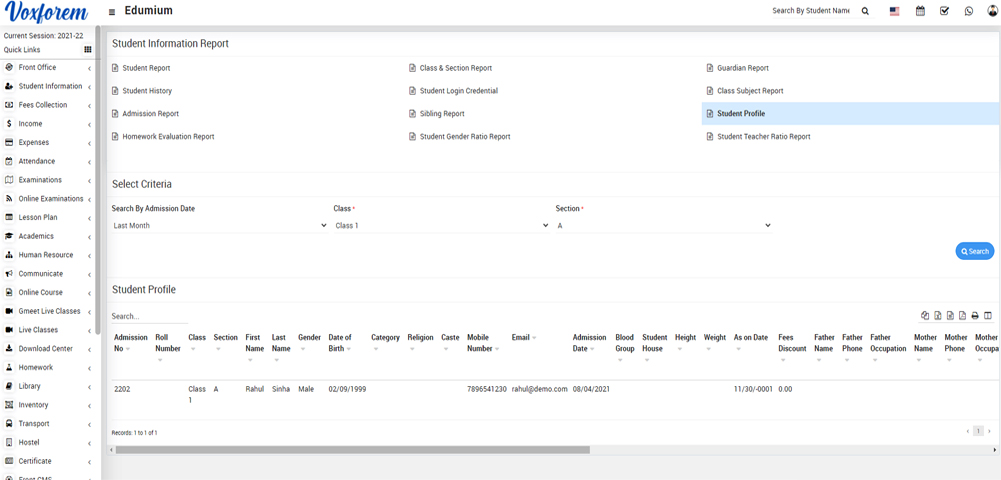Screen dimensions: 1001x480
Task: Expand Fees Collection in sidebar
Action: 48,105
